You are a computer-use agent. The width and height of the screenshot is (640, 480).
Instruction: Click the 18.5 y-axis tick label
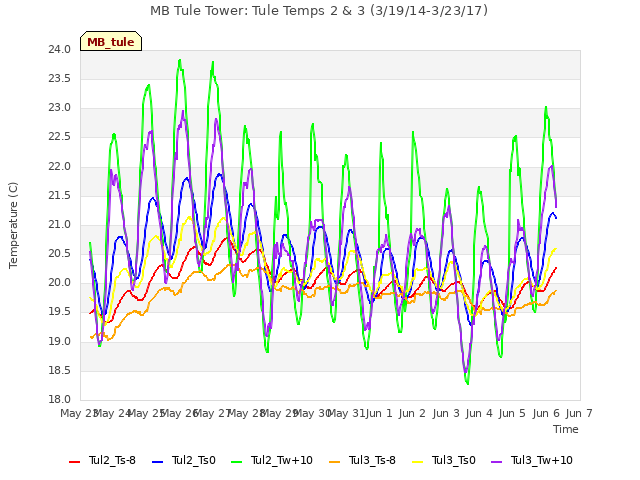coord(60,371)
